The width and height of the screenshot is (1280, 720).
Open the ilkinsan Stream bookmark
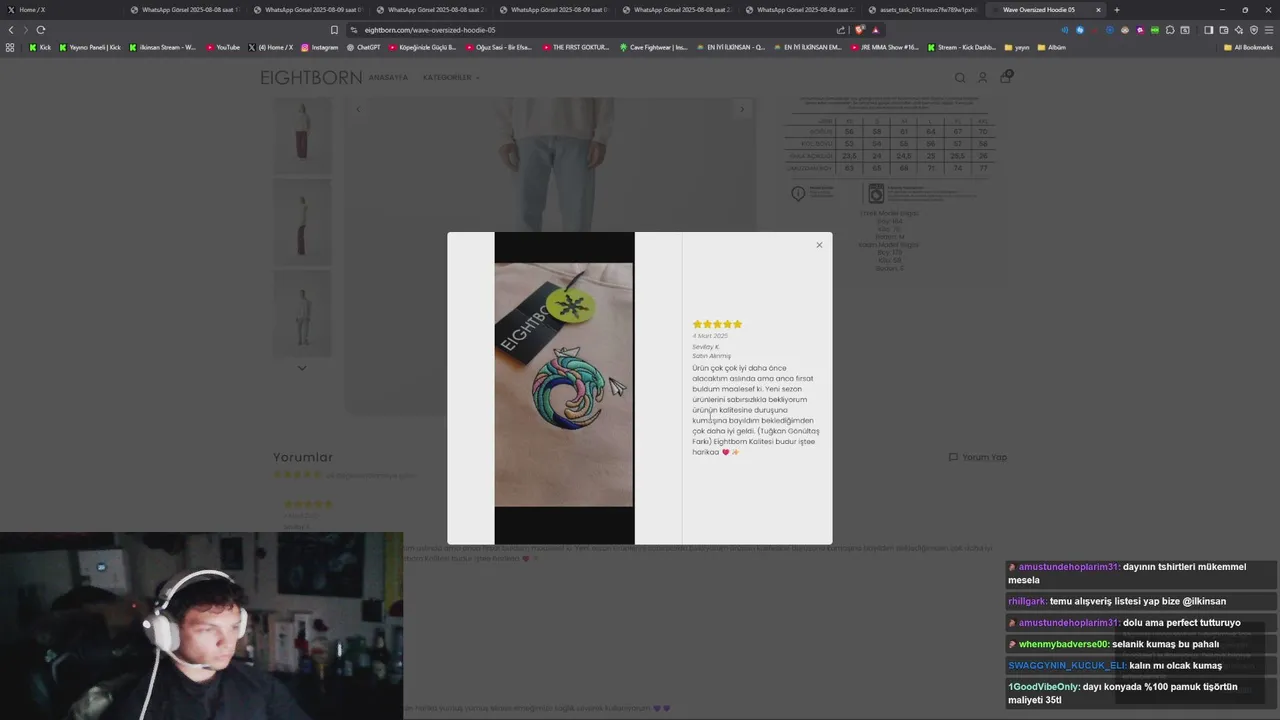[162, 47]
